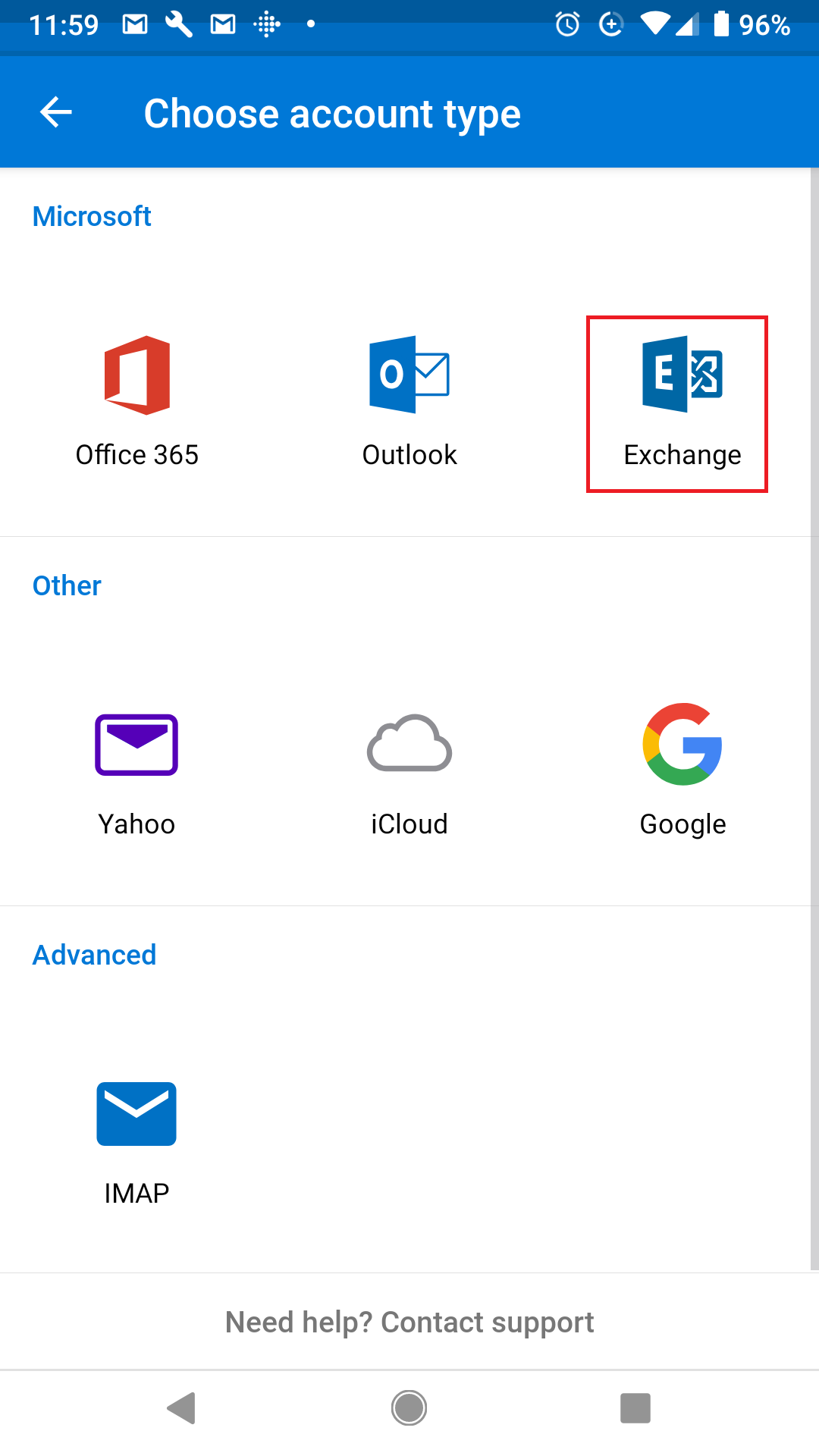Open recent apps with square button
The width and height of the screenshot is (819, 1456).
635,1408
